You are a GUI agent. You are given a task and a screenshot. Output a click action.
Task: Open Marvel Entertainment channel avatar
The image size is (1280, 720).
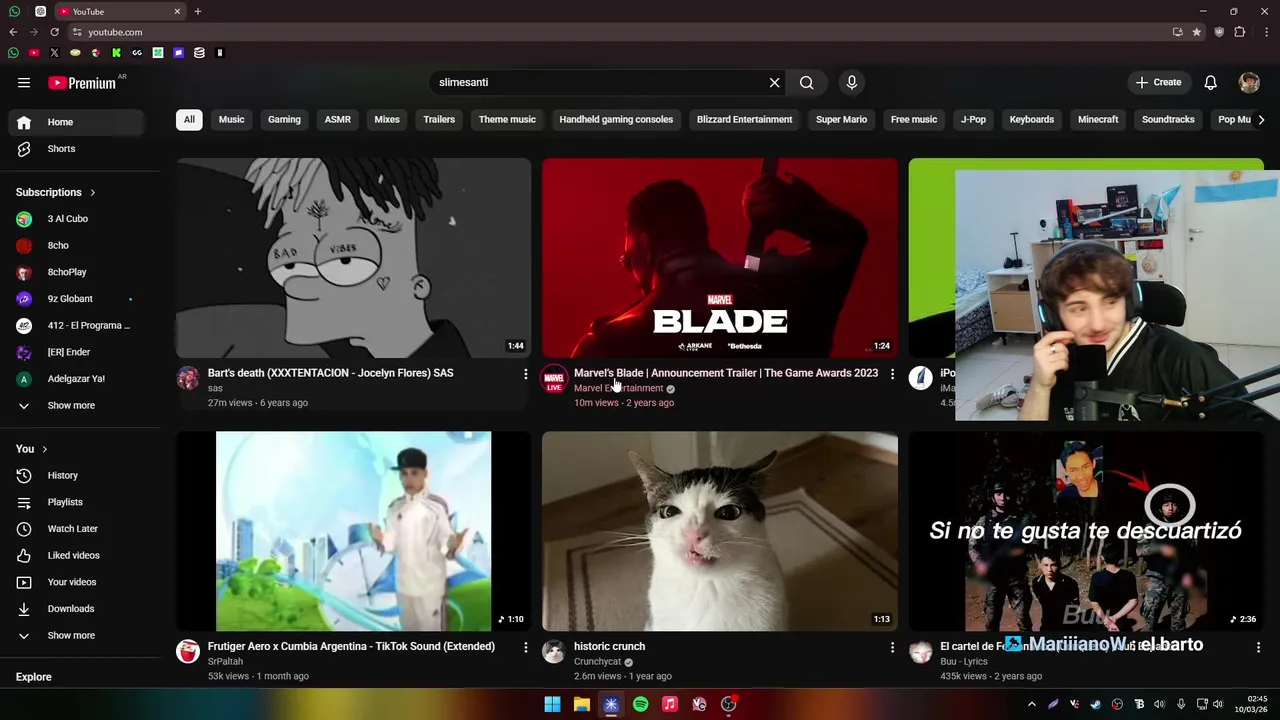[554, 379]
